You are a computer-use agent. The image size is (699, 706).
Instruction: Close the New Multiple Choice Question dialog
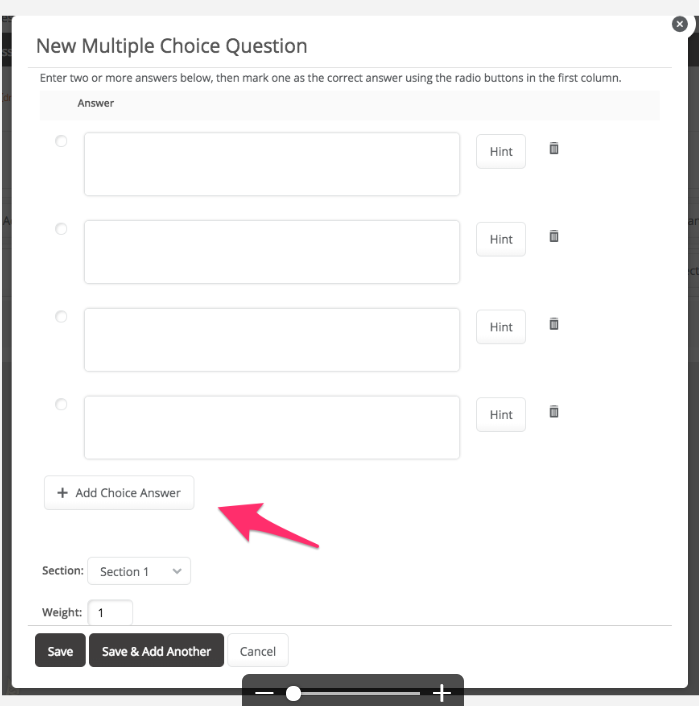click(x=680, y=24)
